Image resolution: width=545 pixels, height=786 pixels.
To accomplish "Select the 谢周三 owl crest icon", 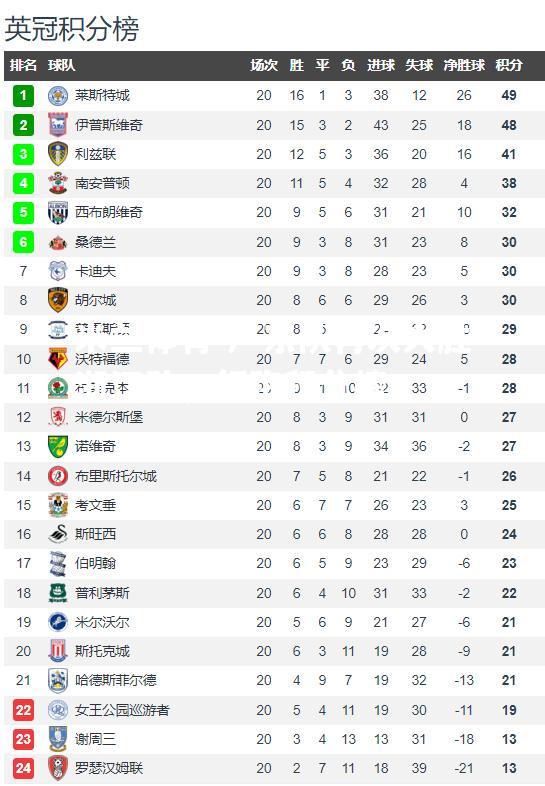I will 58,739.
